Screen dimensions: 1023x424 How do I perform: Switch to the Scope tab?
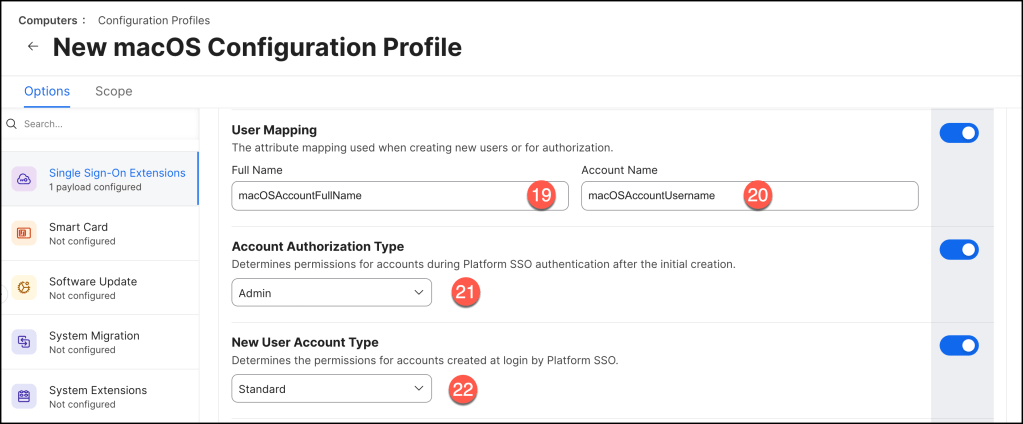[113, 91]
